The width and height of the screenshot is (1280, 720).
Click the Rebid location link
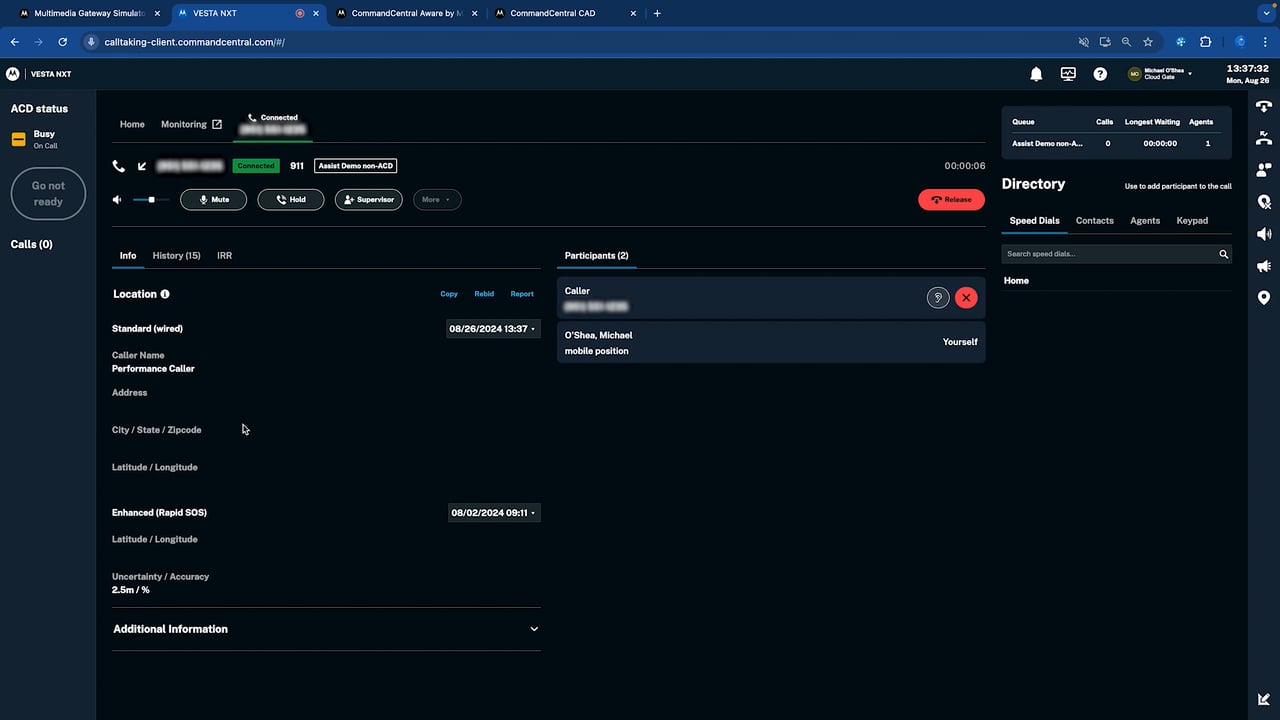[484, 294]
